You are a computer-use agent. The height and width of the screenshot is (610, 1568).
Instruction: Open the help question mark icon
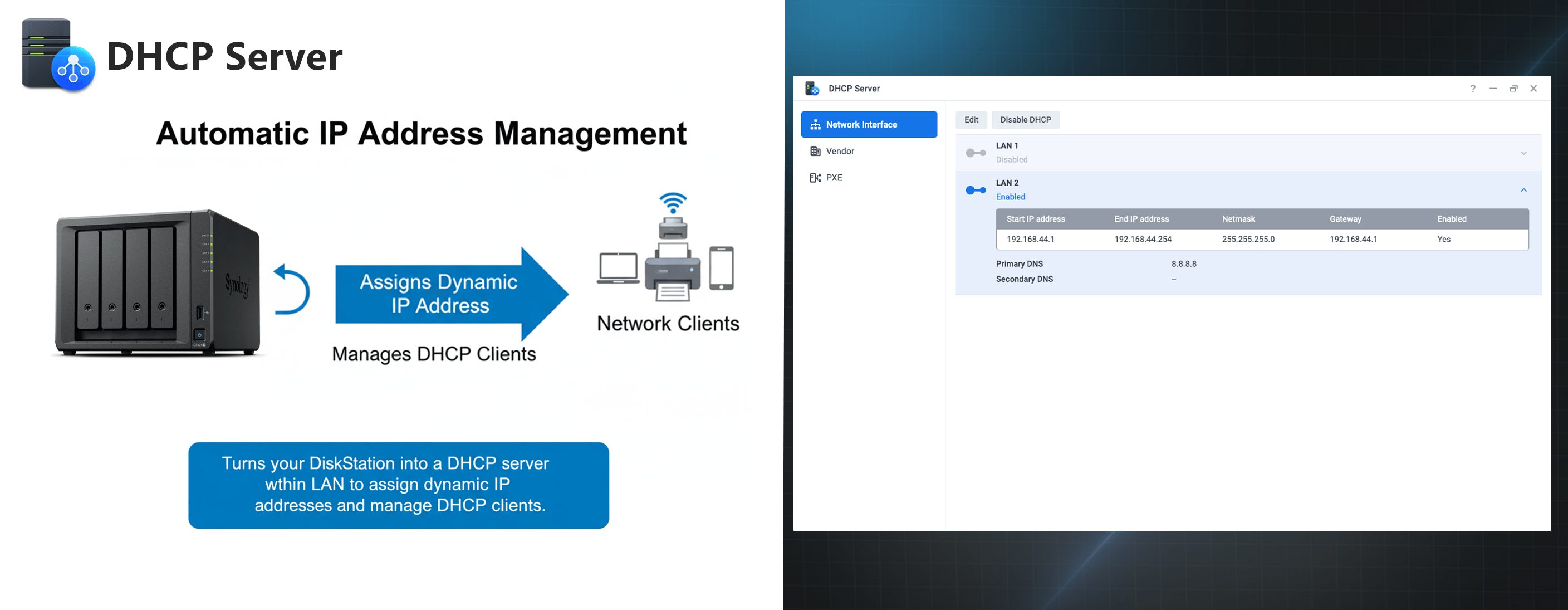coord(1473,88)
